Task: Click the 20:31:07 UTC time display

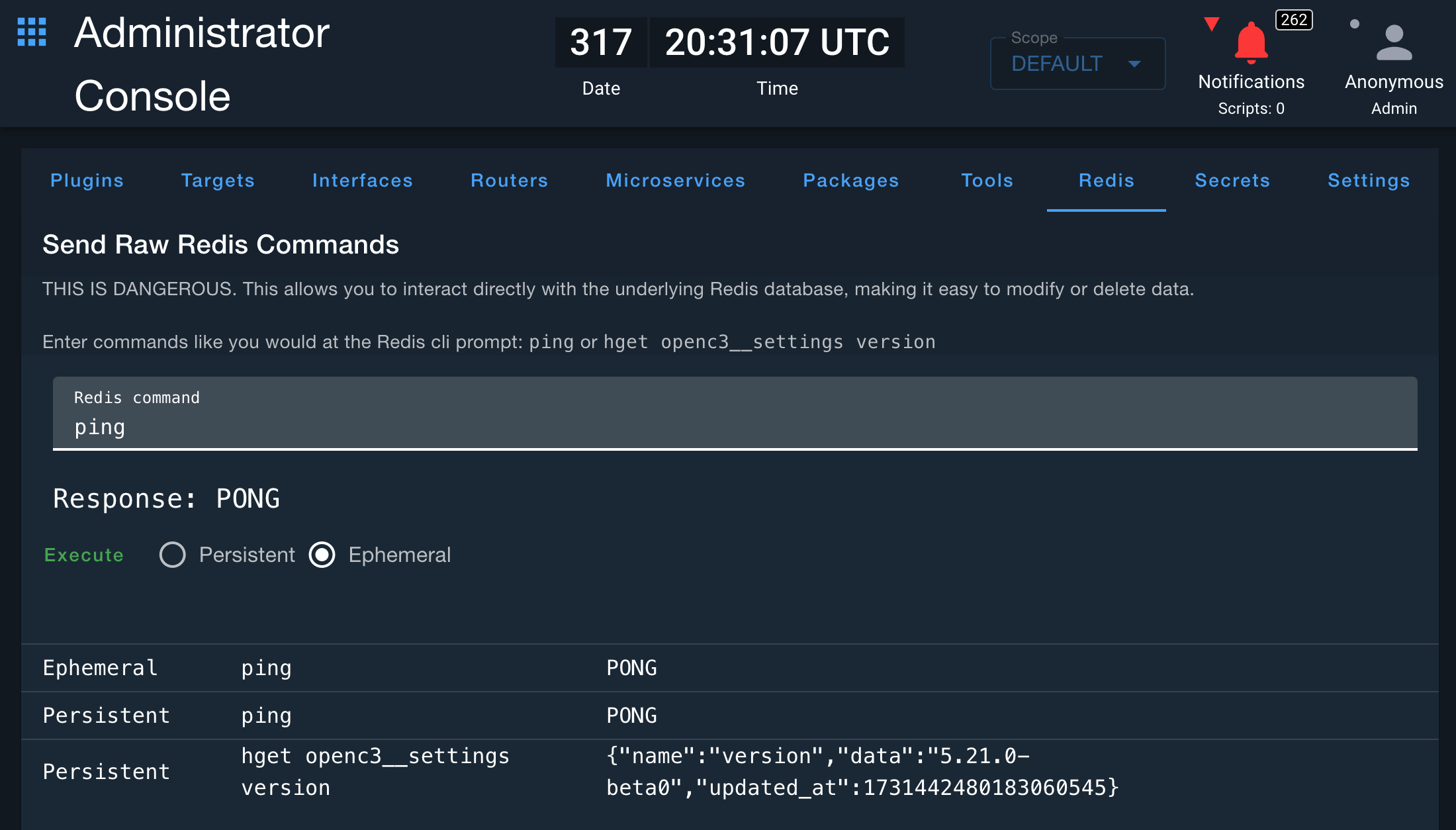Action: [777, 42]
